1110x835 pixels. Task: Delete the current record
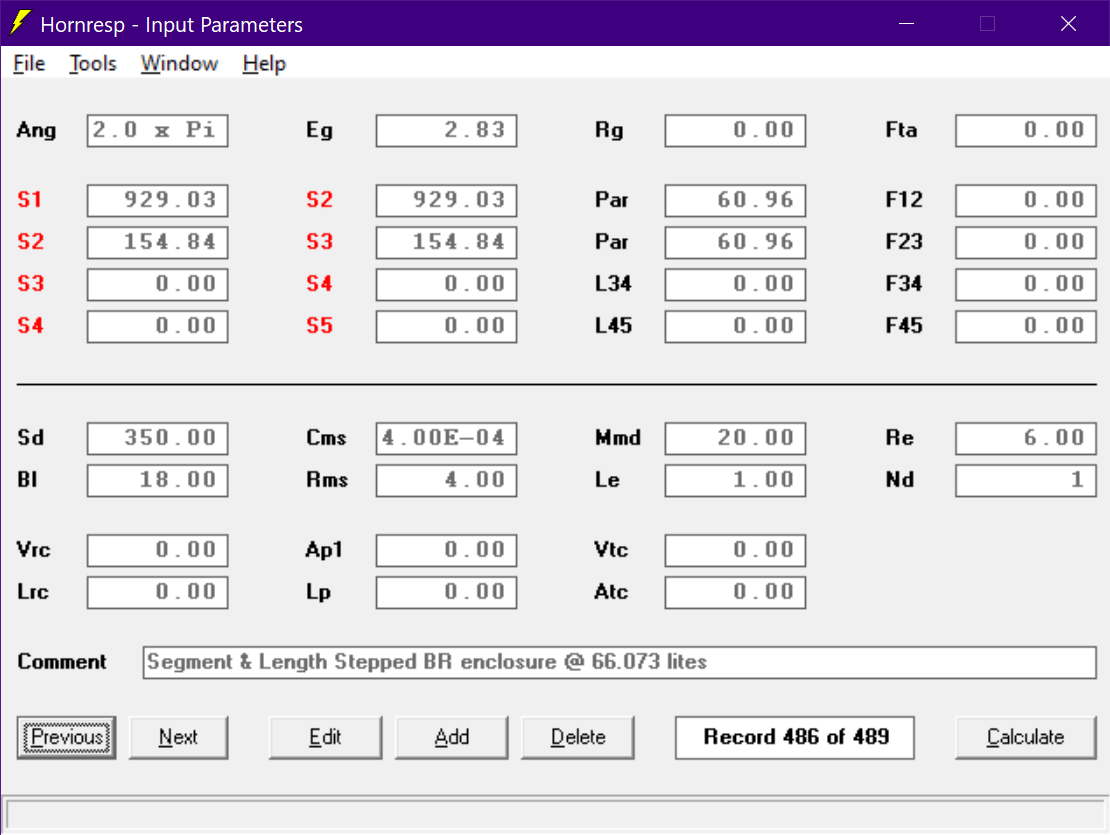(x=578, y=737)
